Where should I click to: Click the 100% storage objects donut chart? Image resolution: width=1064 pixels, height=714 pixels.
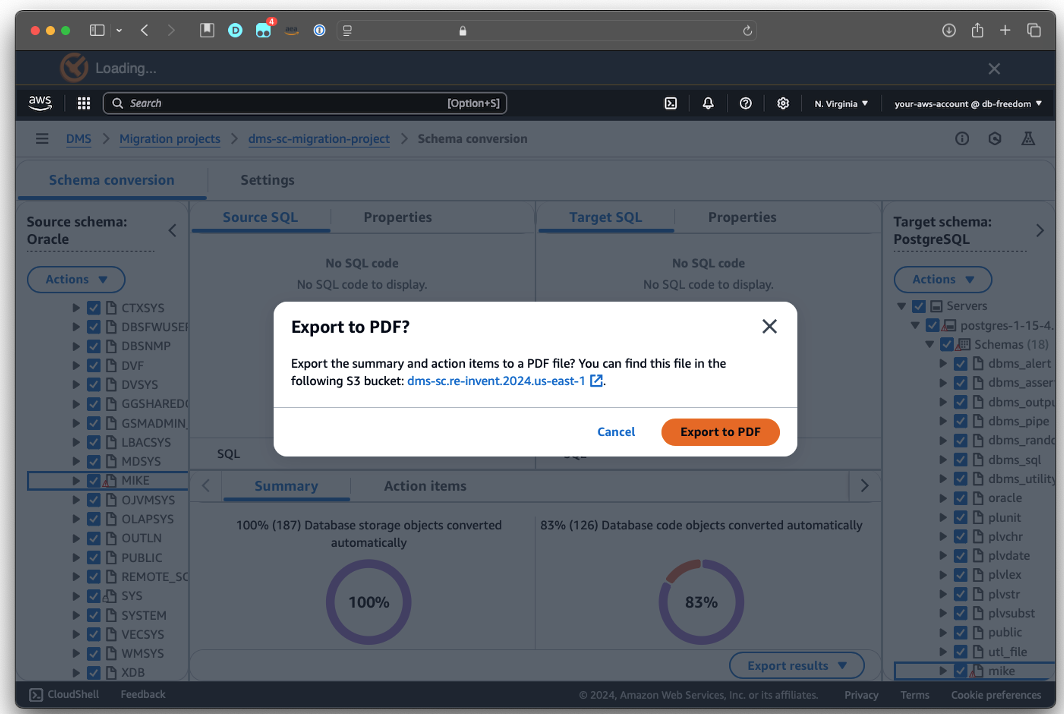click(368, 602)
